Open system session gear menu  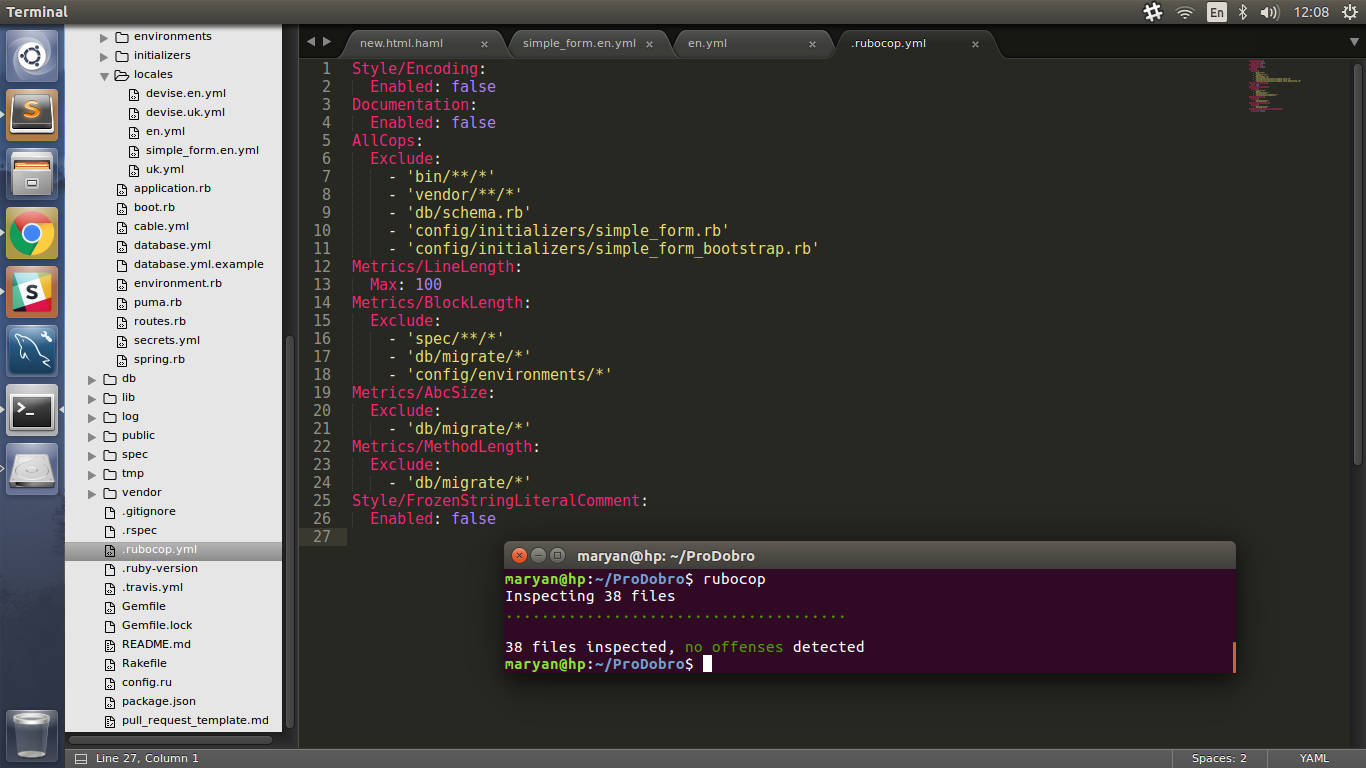(x=1348, y=12)
